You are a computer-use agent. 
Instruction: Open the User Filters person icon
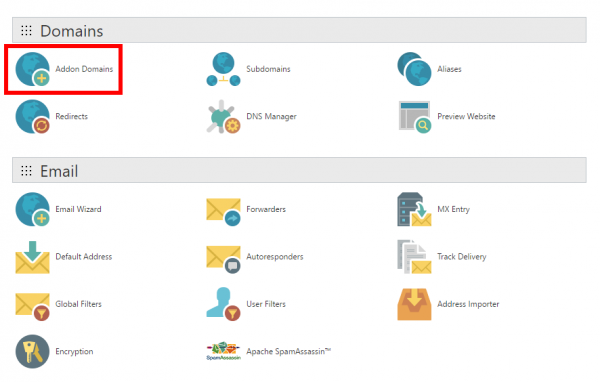(223, 304)
